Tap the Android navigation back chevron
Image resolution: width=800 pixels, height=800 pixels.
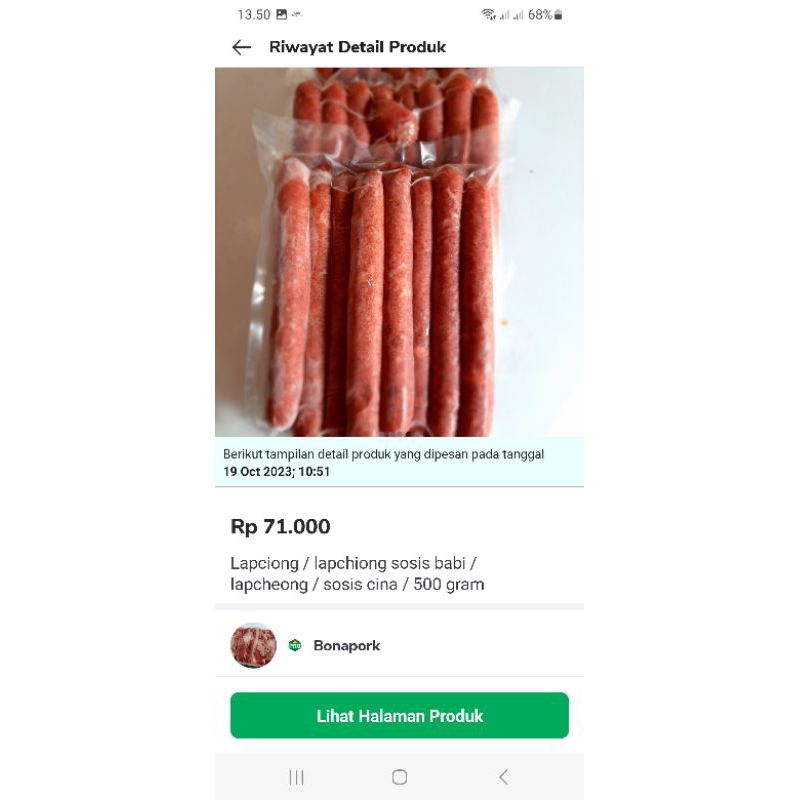click(503, 777)
